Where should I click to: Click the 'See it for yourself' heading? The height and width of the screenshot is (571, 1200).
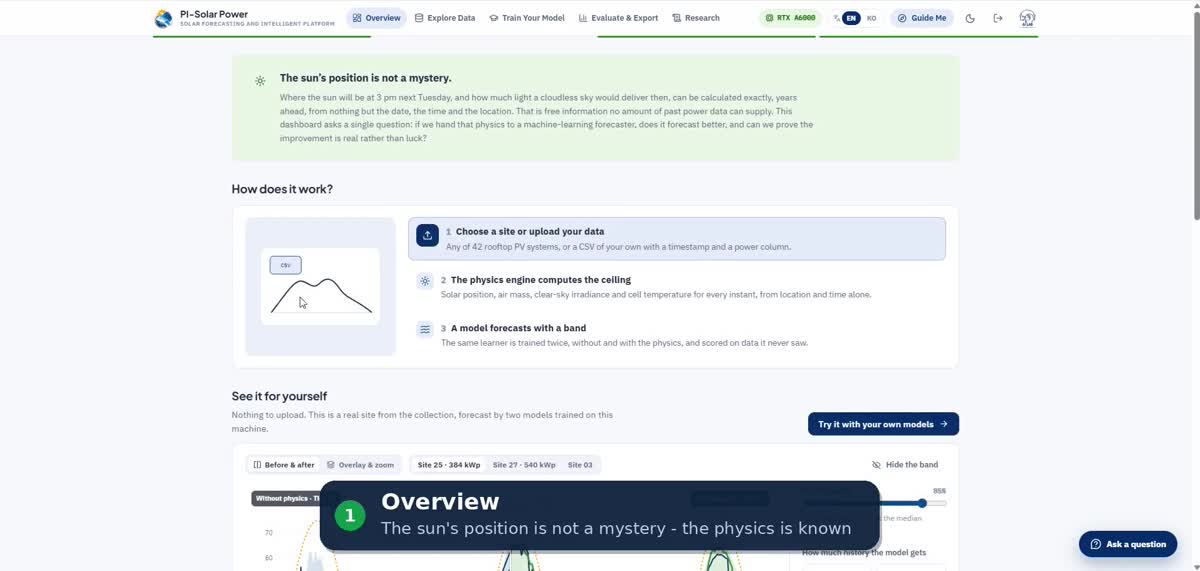(279, 396)
